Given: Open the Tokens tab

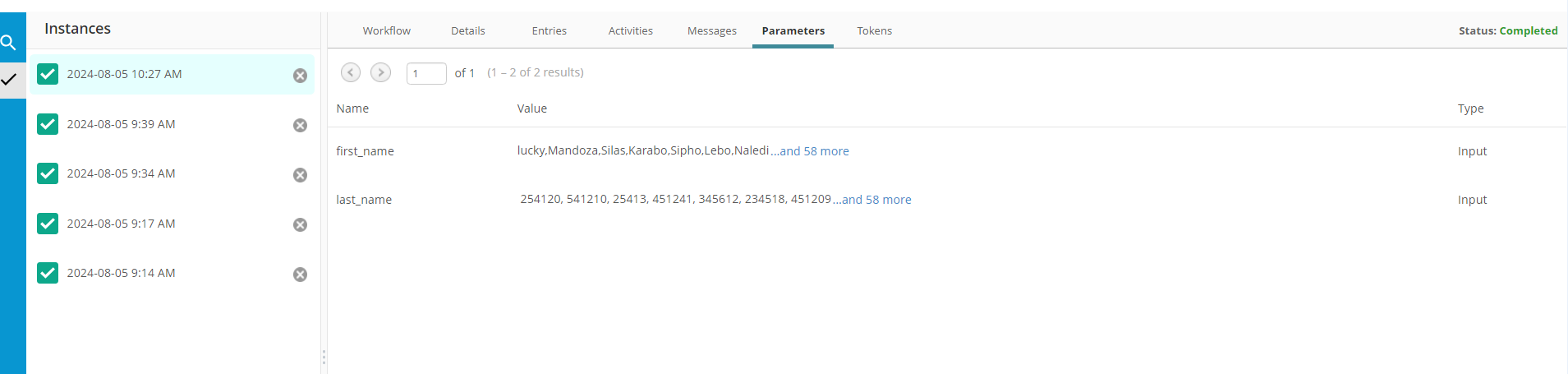Looking at the screenshot, I should [x=875, y=31].
